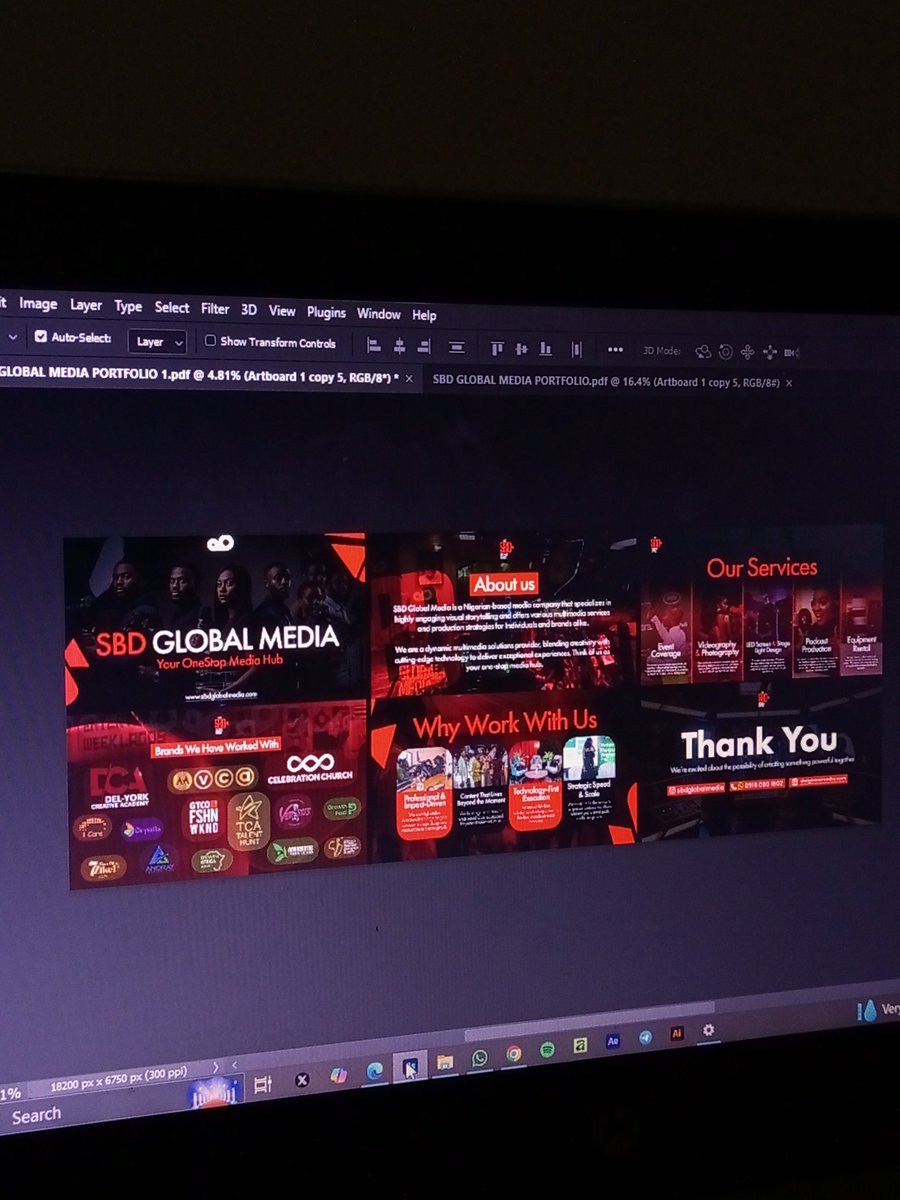Viewport: 900px width, 1200px height.
Task: Open the three-dots align options
Action: [x=615, y=349]
